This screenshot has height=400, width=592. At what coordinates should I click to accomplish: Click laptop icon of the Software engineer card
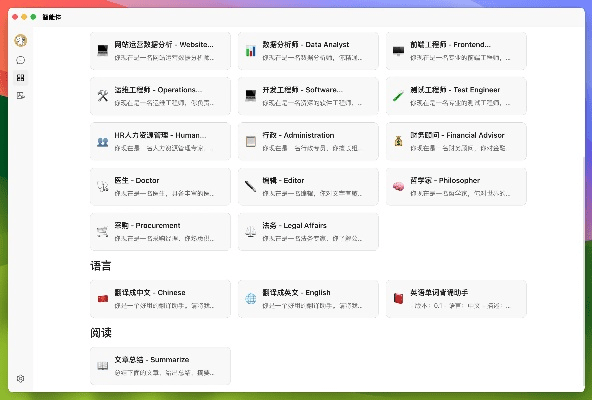tap(251, 96)
